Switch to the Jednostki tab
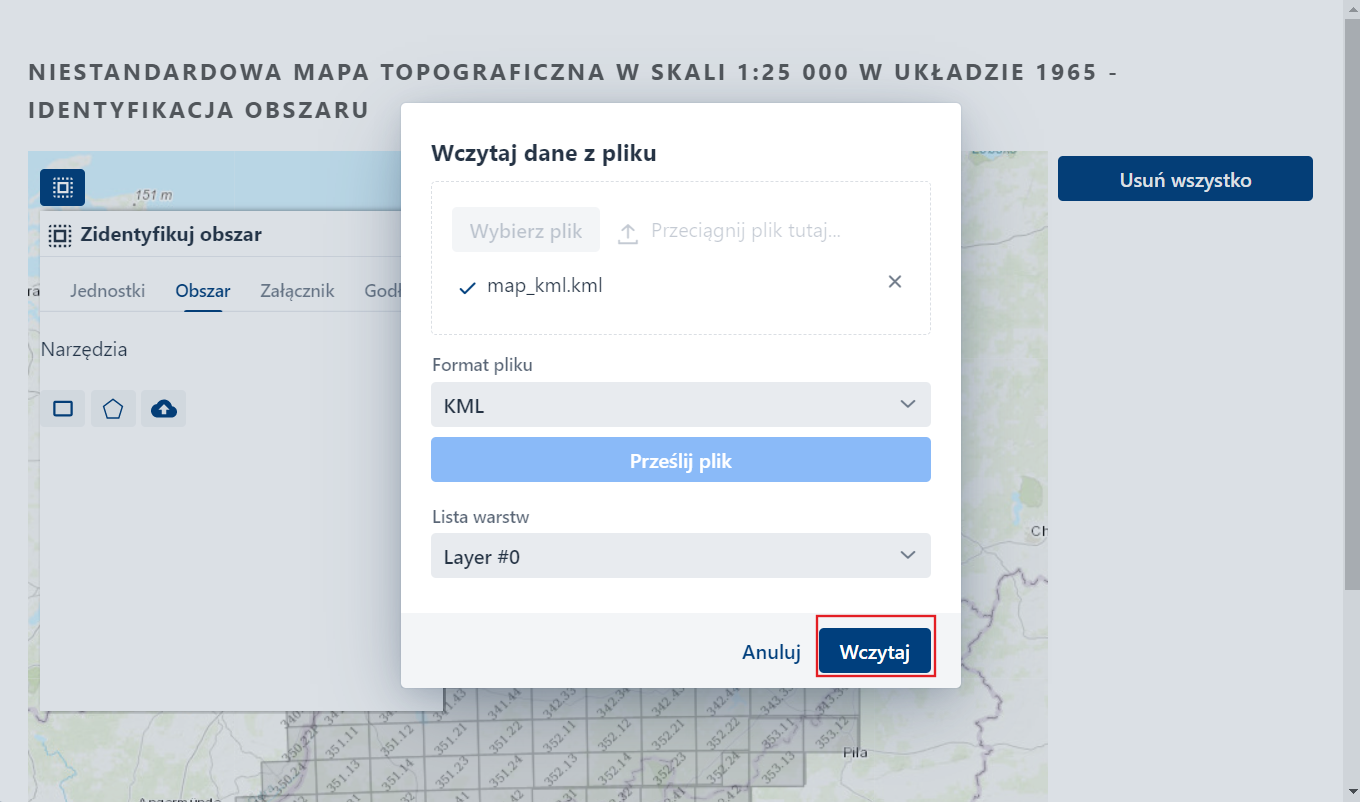1361x802 pixels. [107, 290]
